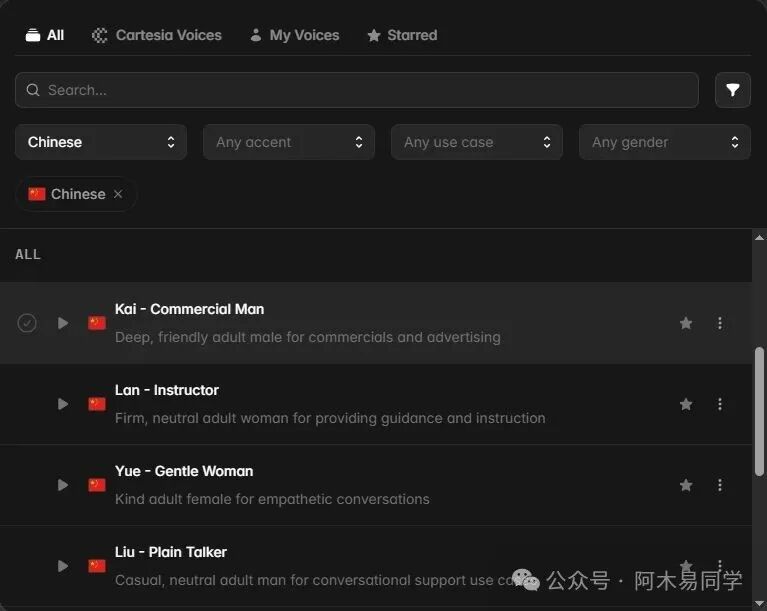Star the Yue - Gentle Woman voice
Image resolution: width=767 pixels, height=611 pixels.
tap(686, 485)
